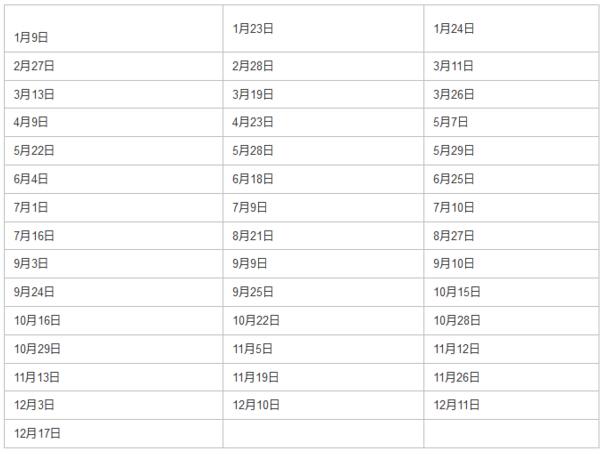This screenshot has width=603, height=454.
Task: Click the 1月24日 cell
Action: (x=454, y=29)
